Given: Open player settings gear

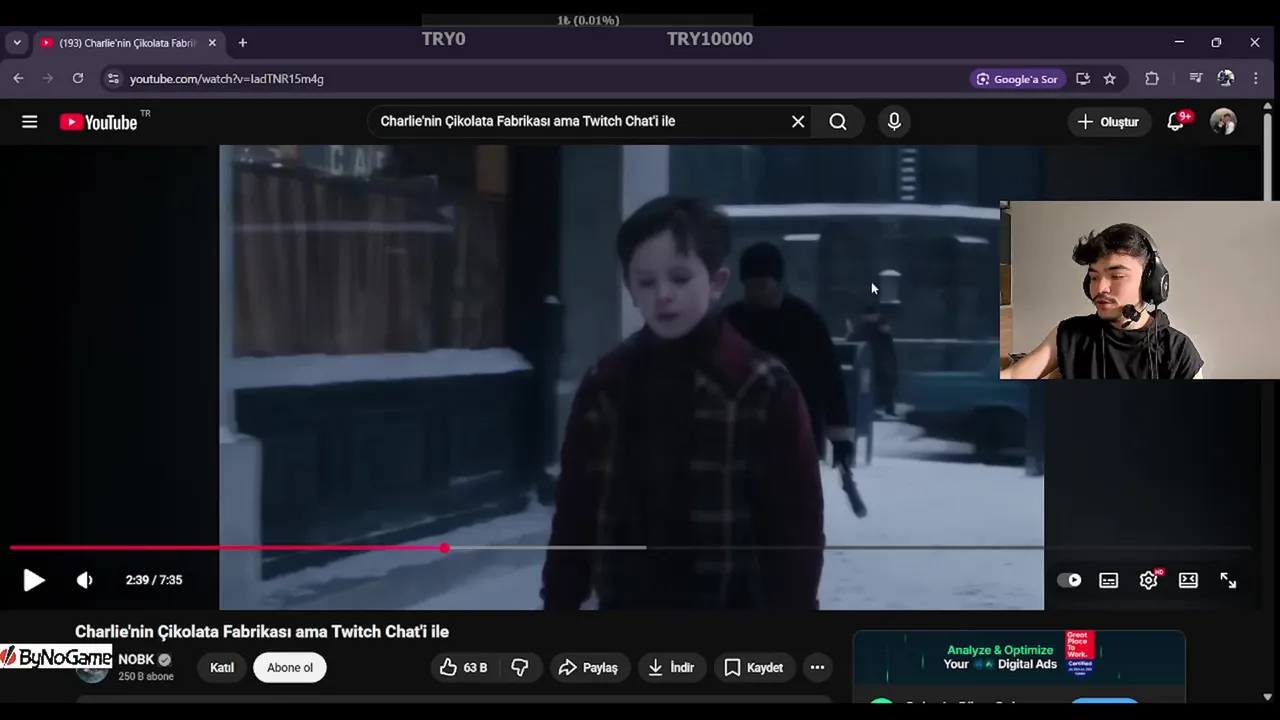Looking at the screenshot, I should click(x=1149, y=580).
